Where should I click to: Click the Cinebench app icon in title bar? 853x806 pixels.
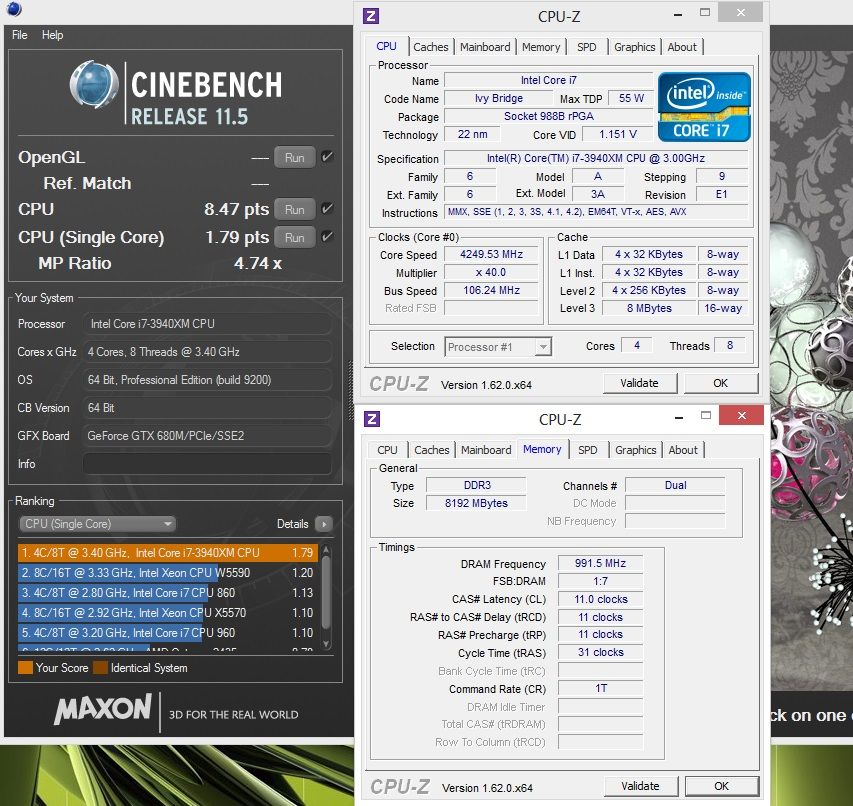[14, 9]
